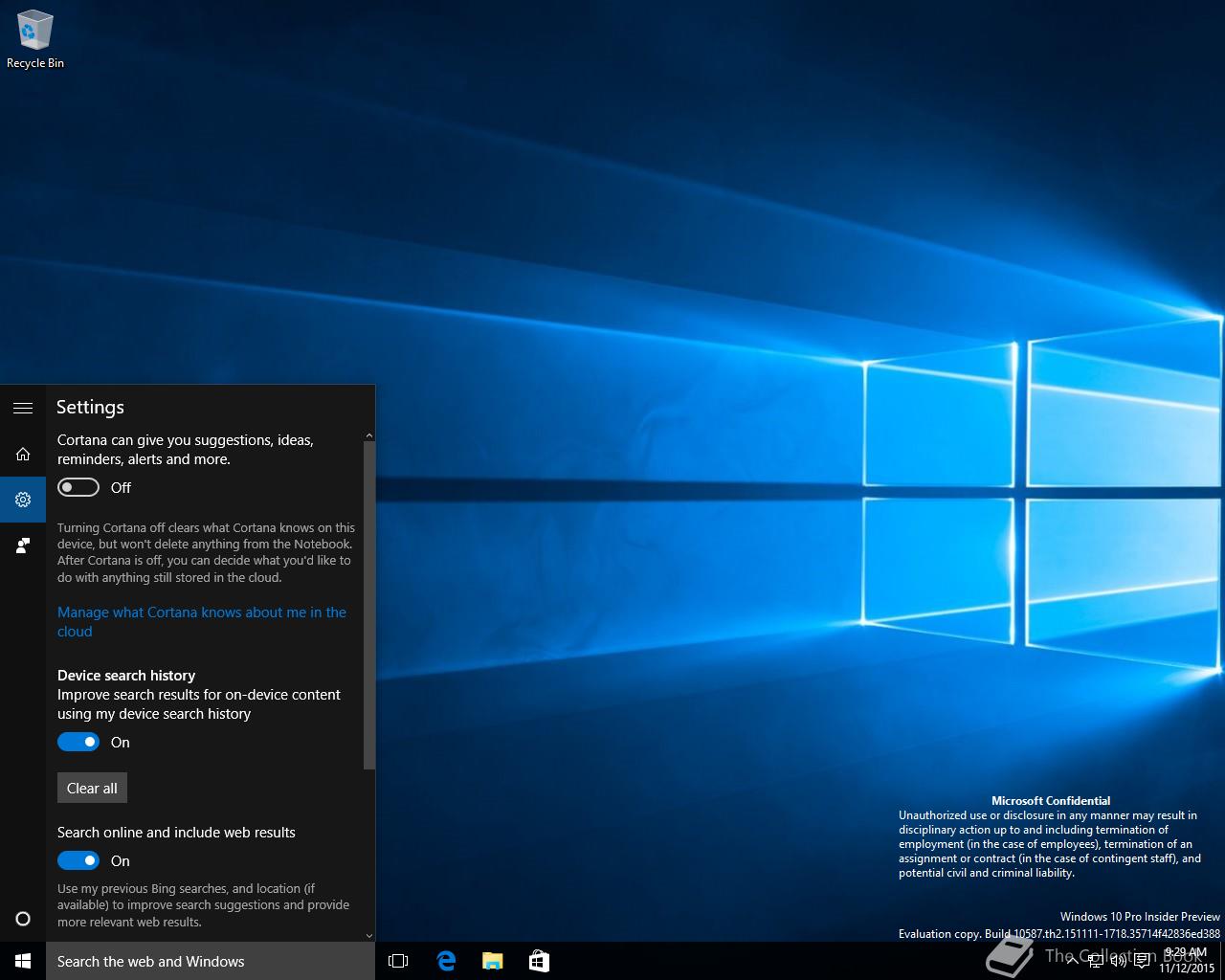
Task: Go to Cortana Home icon
Action: pyautogui.click(x=23, y=454)
